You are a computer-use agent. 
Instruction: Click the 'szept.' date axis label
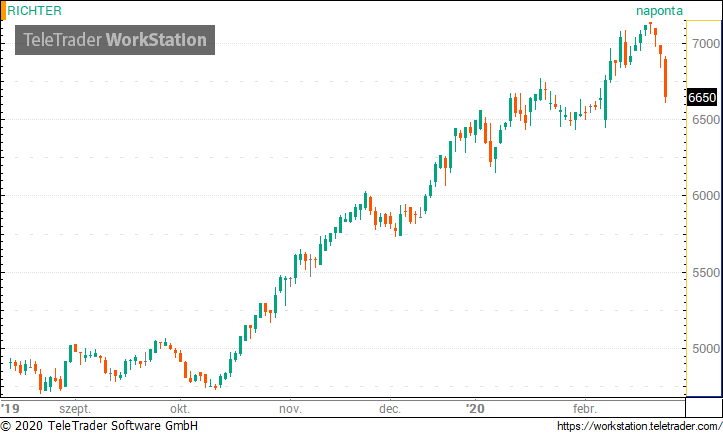pos(75,409)
